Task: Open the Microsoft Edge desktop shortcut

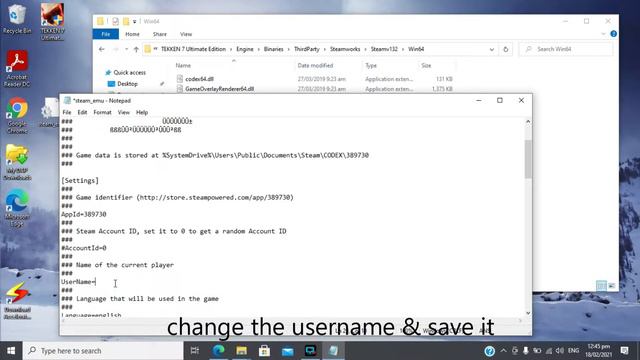Action: click(17, 209)
